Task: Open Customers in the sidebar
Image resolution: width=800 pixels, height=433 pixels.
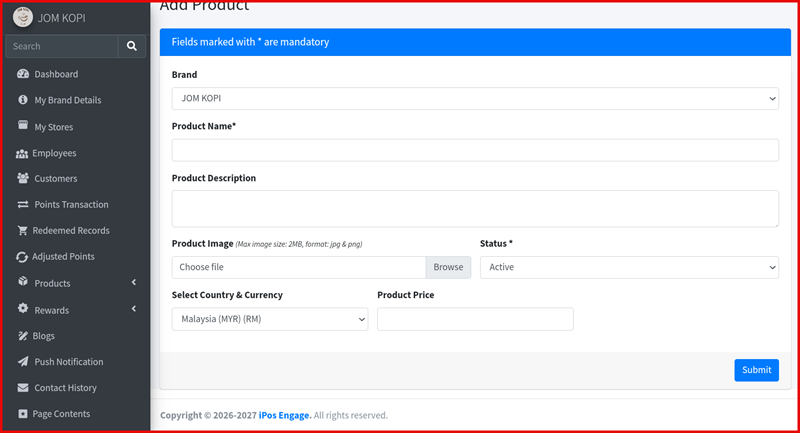Action: point(55,179)
